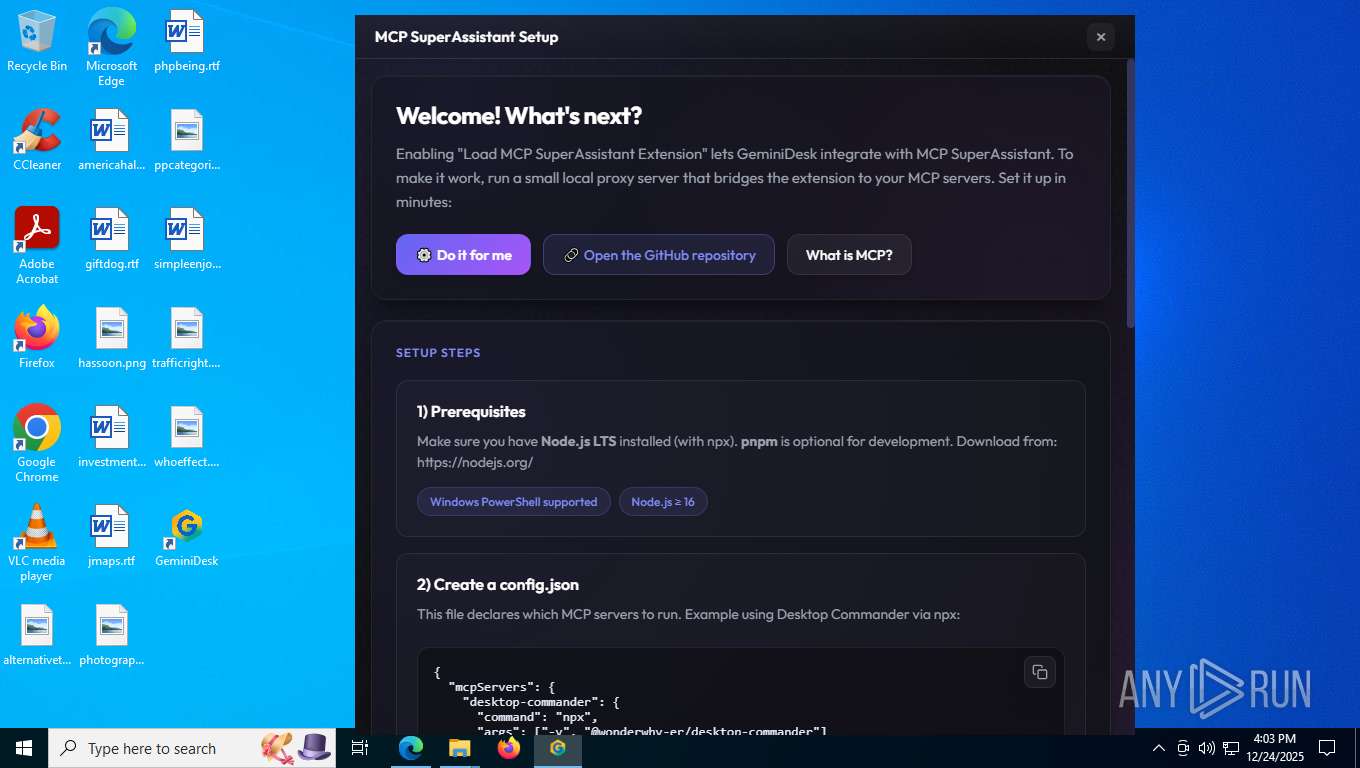Click the "2) Create a config.json" heading

[x=498, y=585]
